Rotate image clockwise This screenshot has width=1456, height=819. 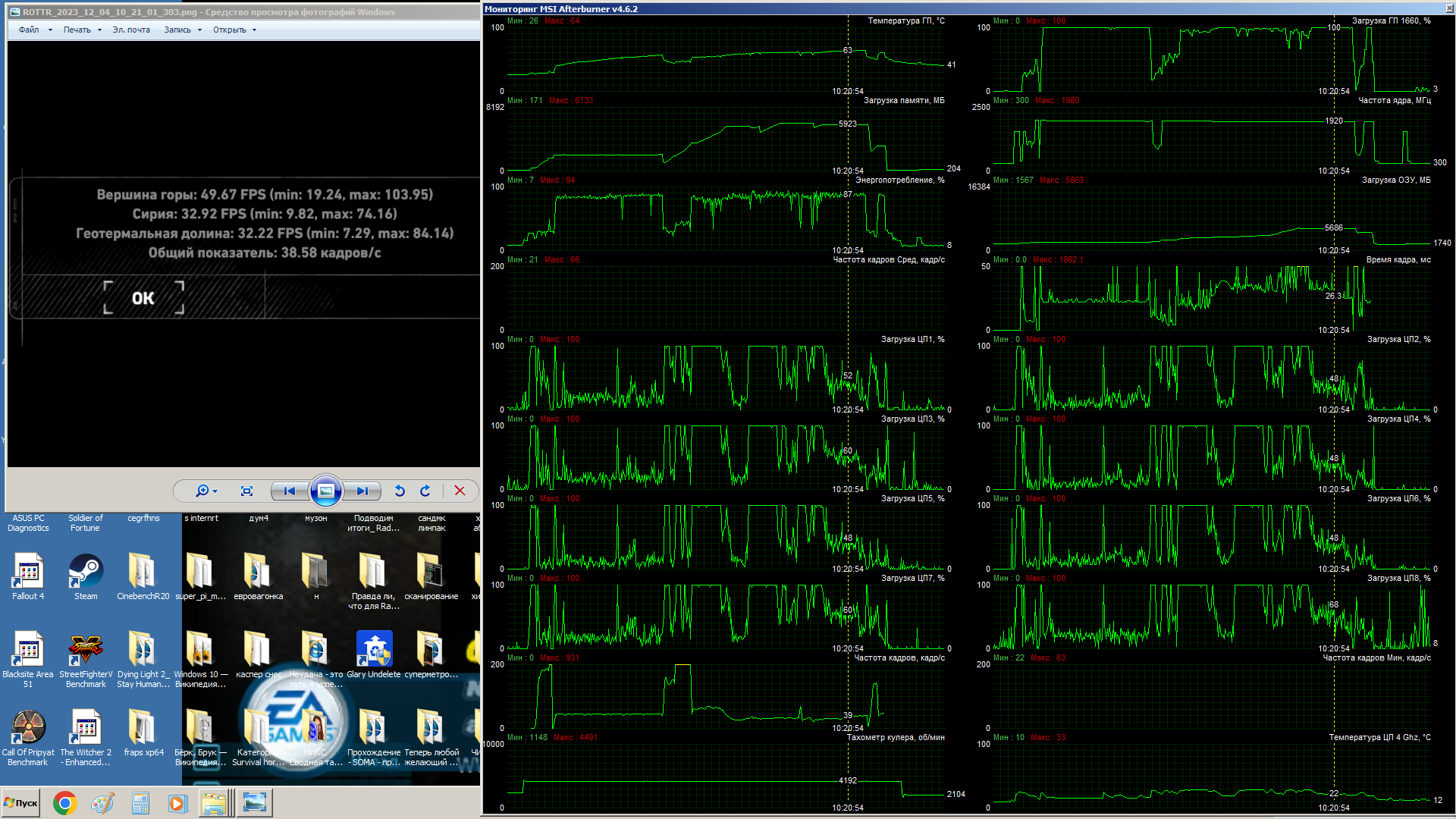coord(425,491)
